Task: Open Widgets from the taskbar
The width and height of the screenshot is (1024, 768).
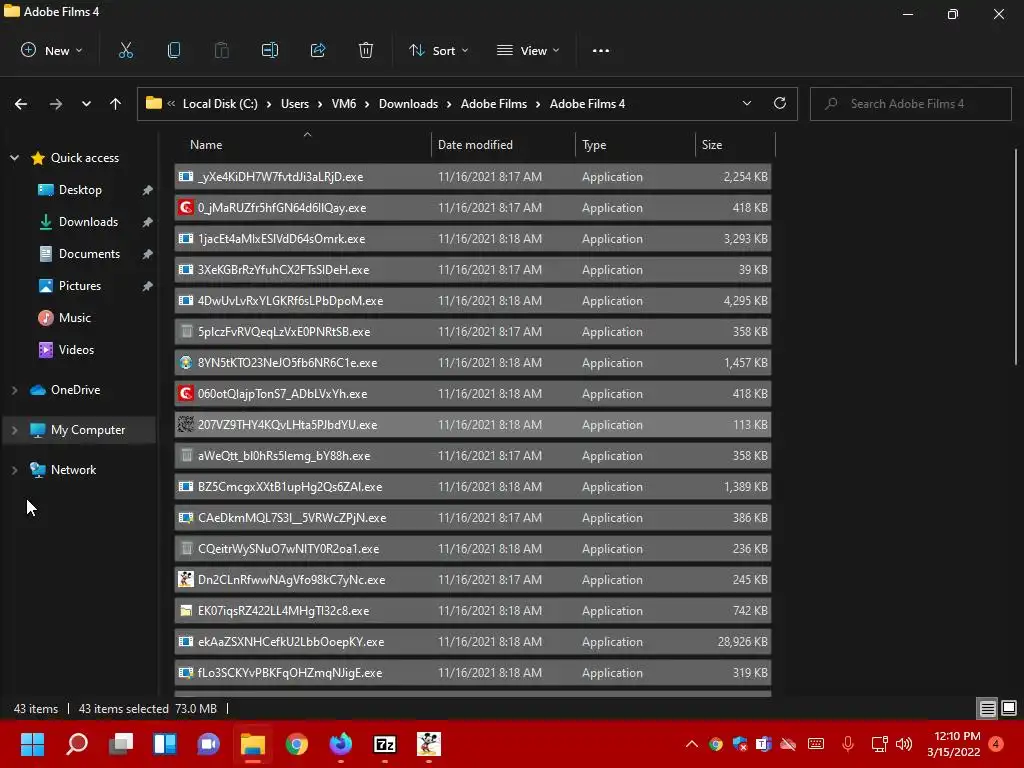Action: pos(165,744)
